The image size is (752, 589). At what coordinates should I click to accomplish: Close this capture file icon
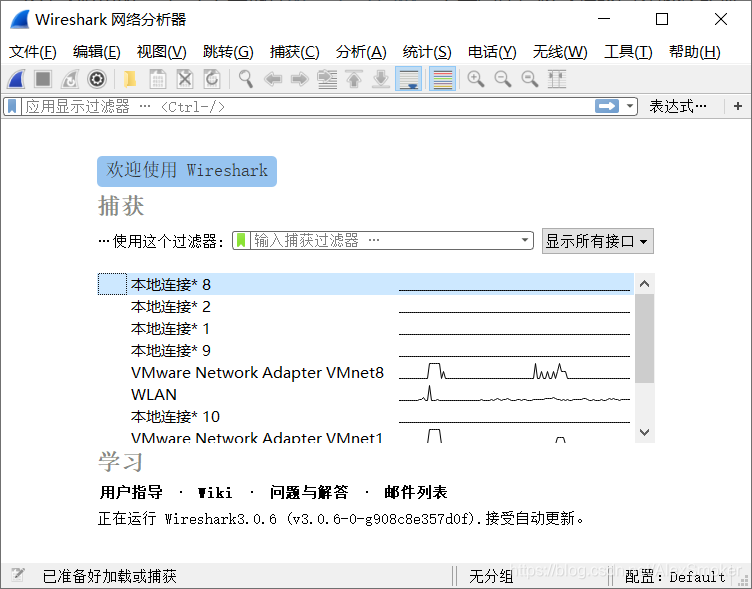185,79
